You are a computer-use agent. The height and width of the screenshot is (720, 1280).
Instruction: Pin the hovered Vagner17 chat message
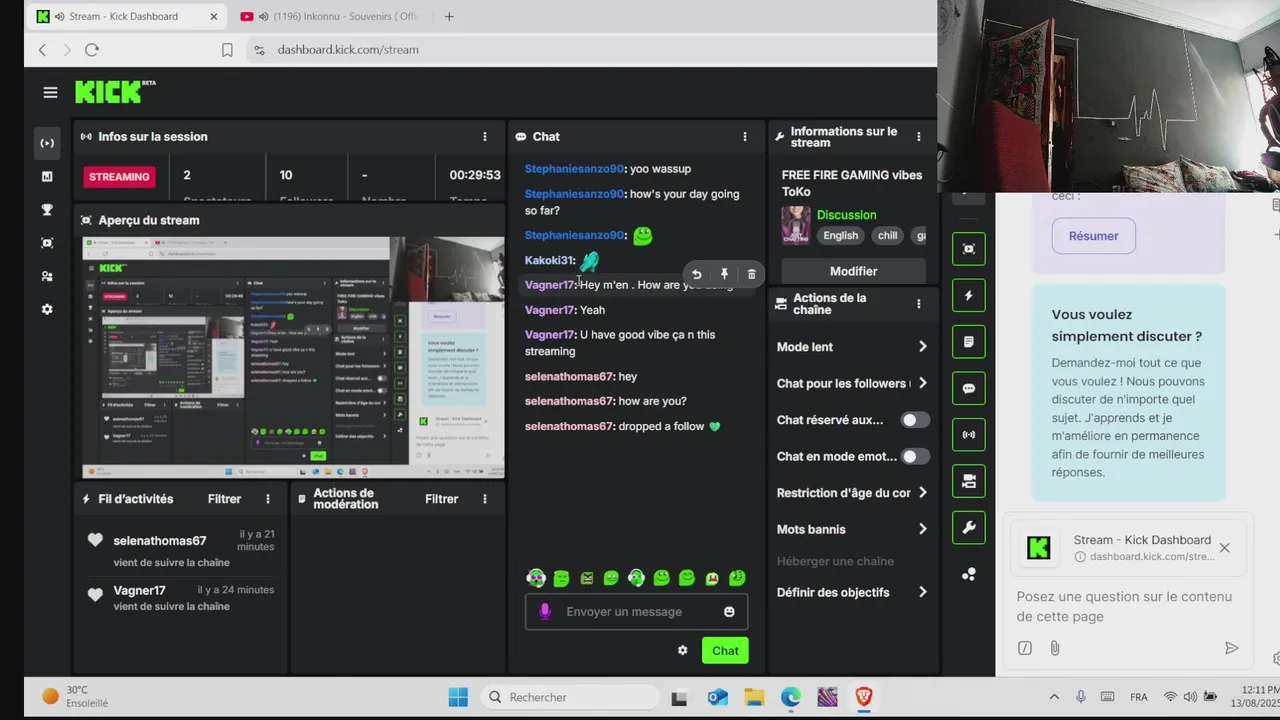coord(724,274)
